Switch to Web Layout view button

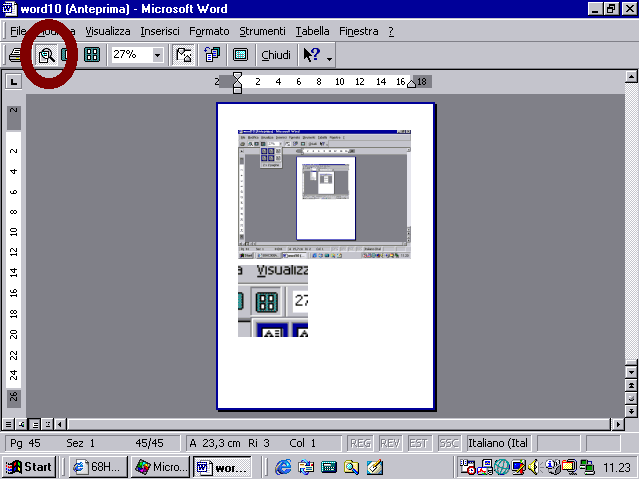[21, 424]
